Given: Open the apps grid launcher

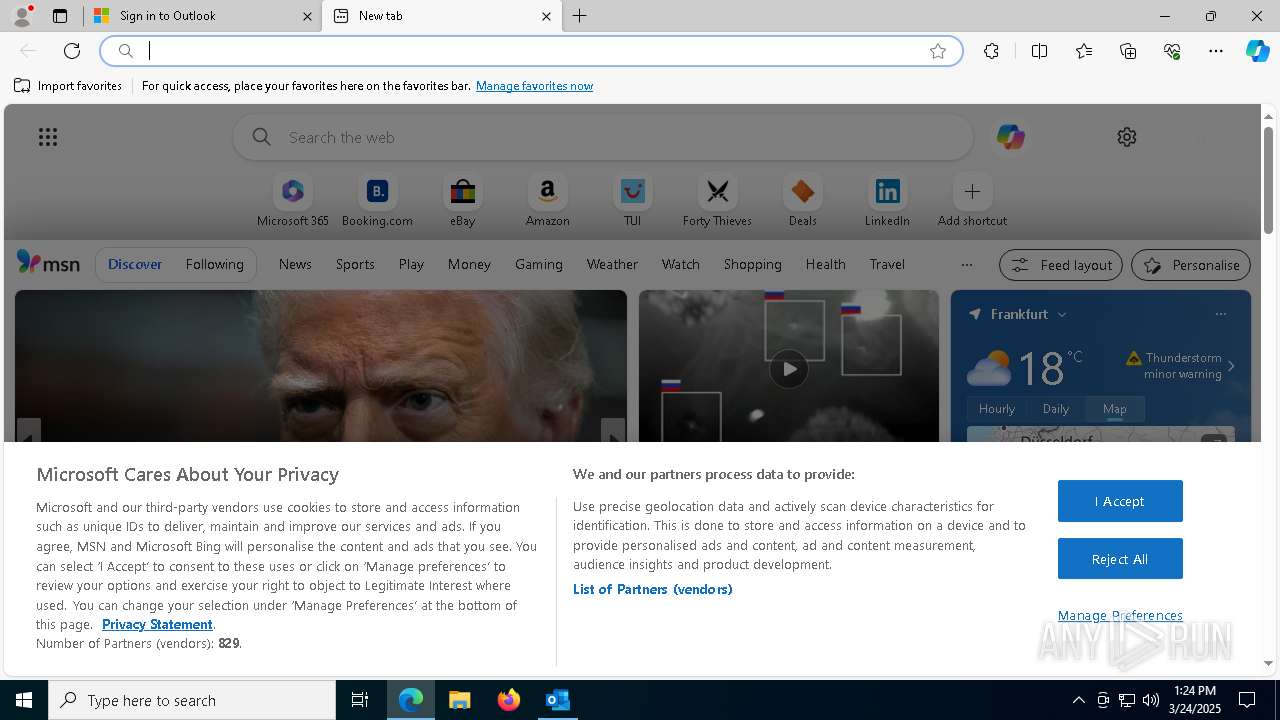Looking at the screenshot, I should tap(48, 137).
